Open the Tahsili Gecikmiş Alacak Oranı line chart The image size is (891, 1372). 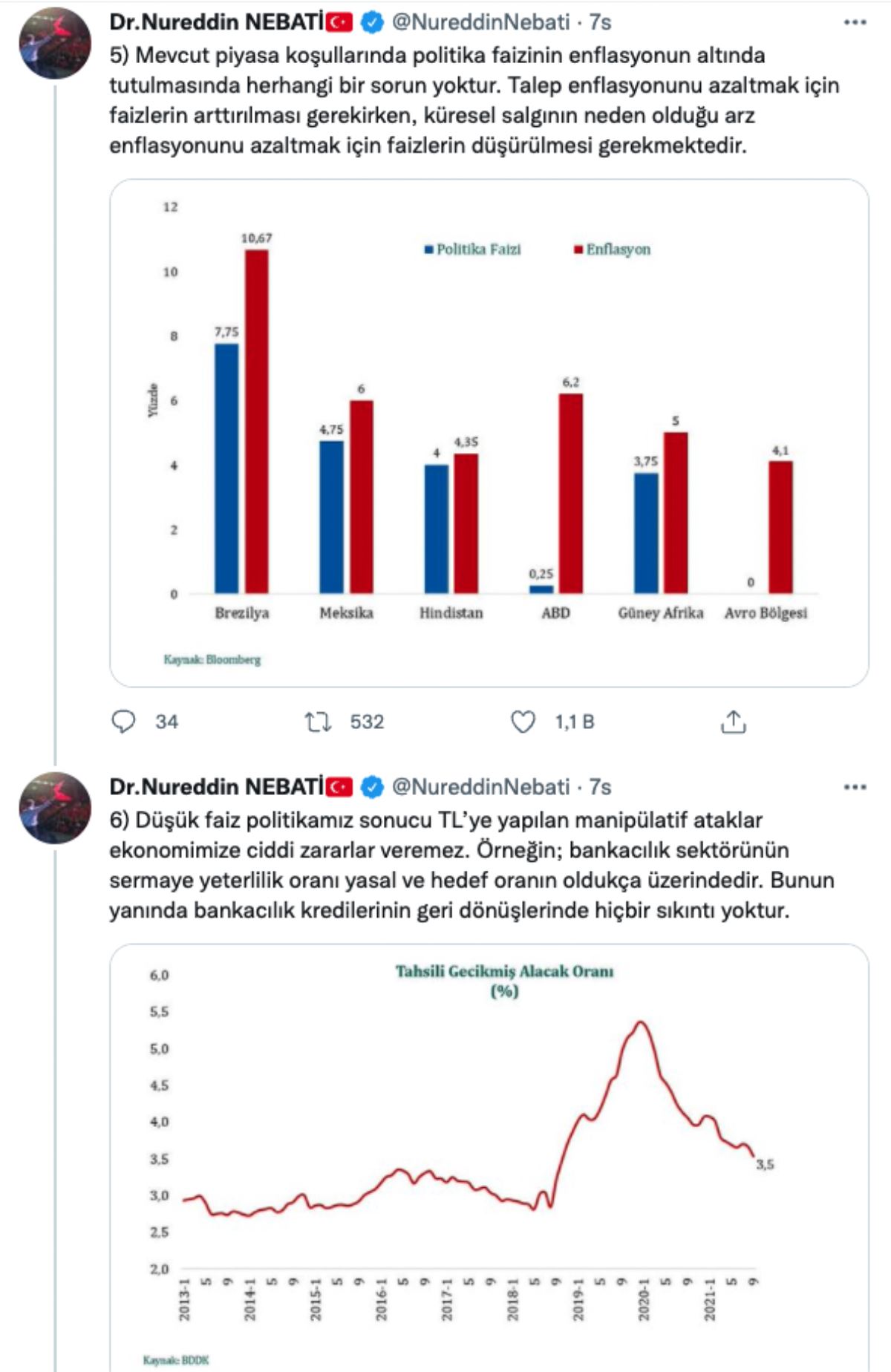489,1158
